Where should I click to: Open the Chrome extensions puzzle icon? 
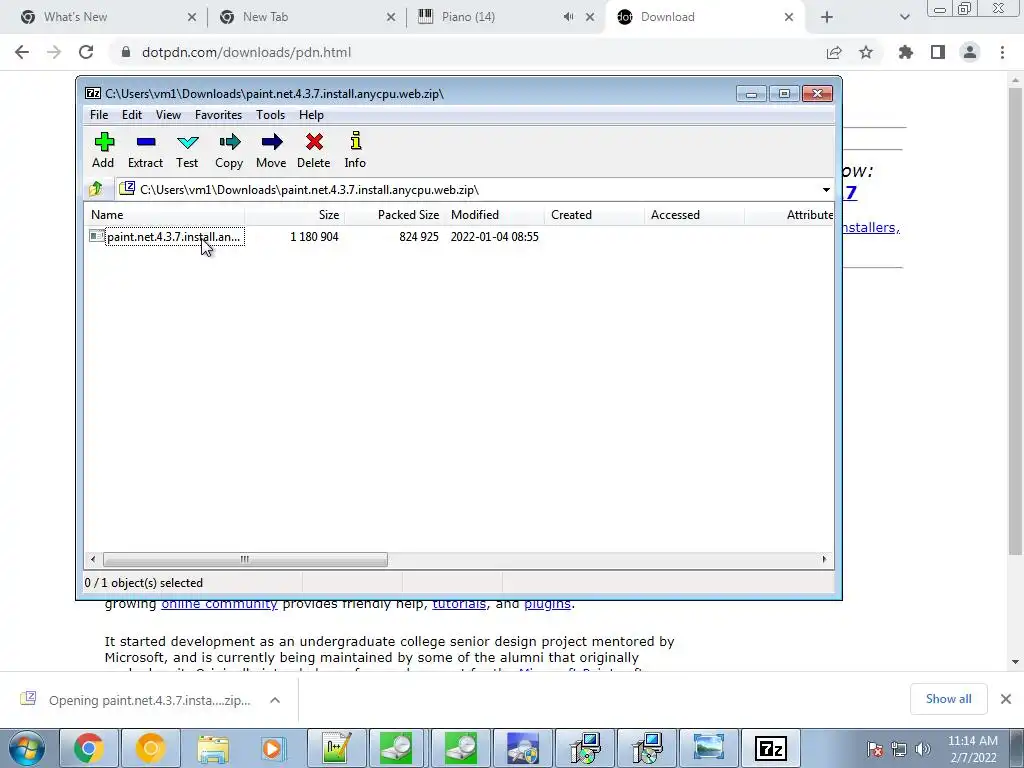coord(906,52)
